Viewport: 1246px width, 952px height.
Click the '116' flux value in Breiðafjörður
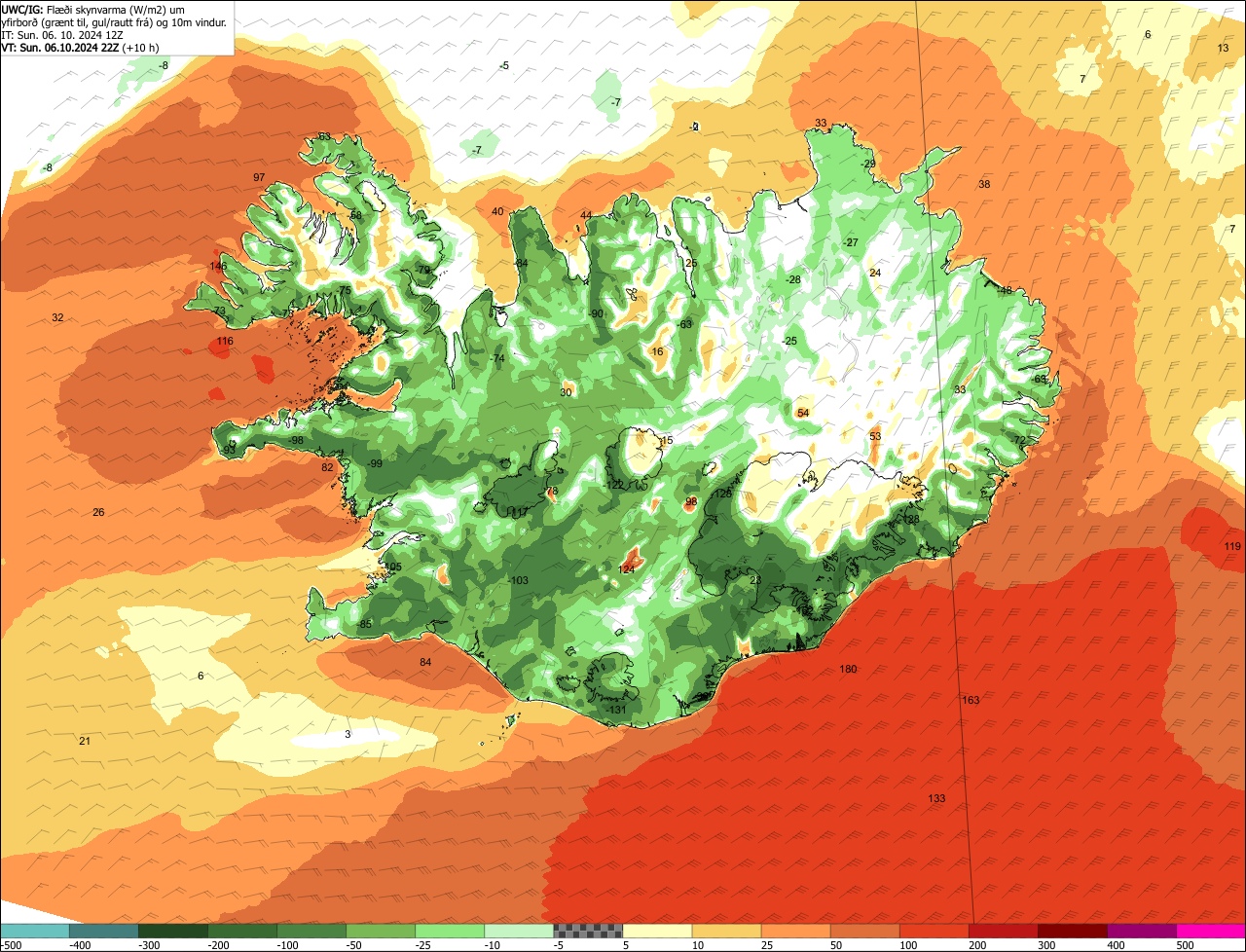point(225,341)
